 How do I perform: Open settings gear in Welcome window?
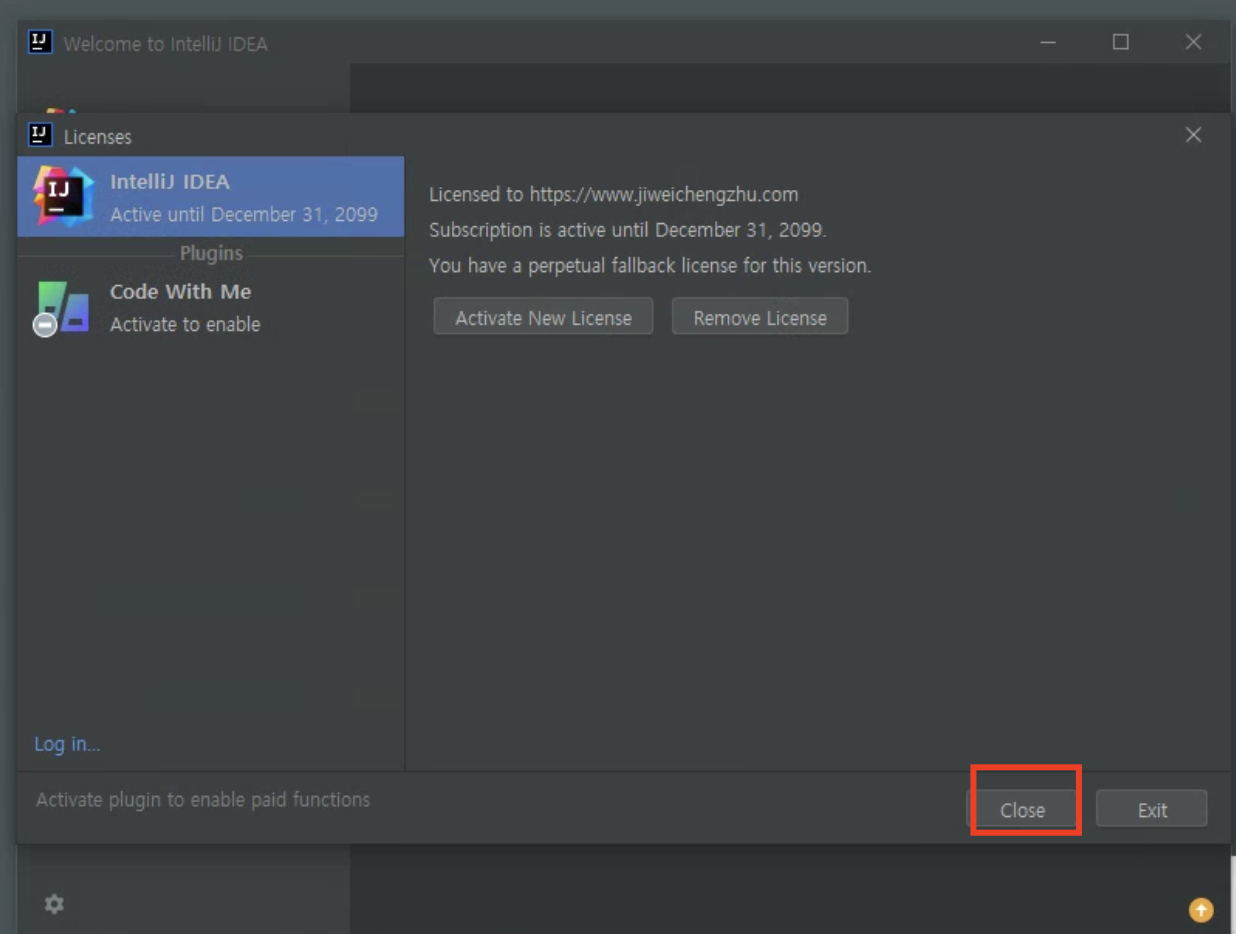54,904
